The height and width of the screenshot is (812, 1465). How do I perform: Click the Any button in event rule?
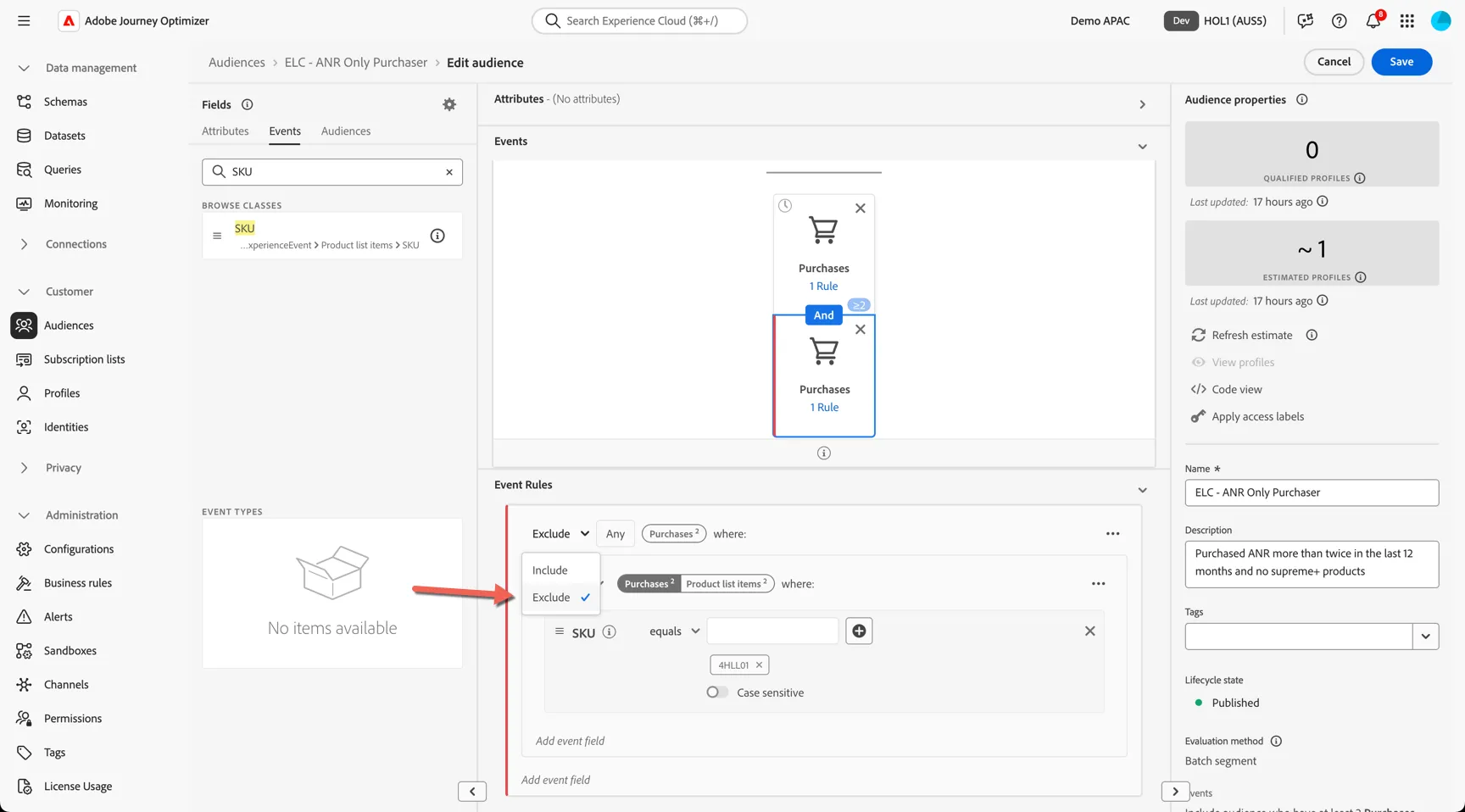616,534
